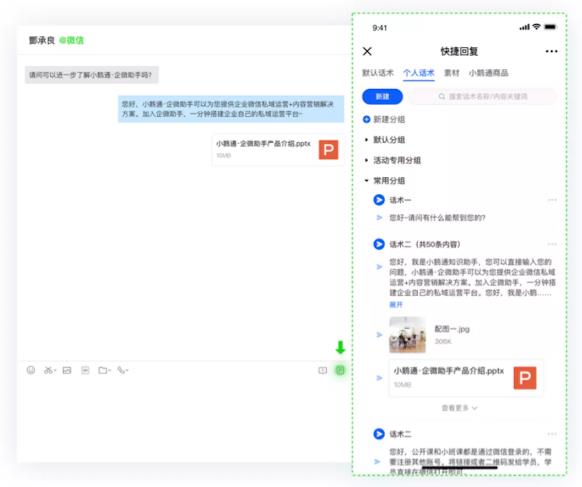
Task: Switch to the 素材 tab
Action: pos(452,73)
